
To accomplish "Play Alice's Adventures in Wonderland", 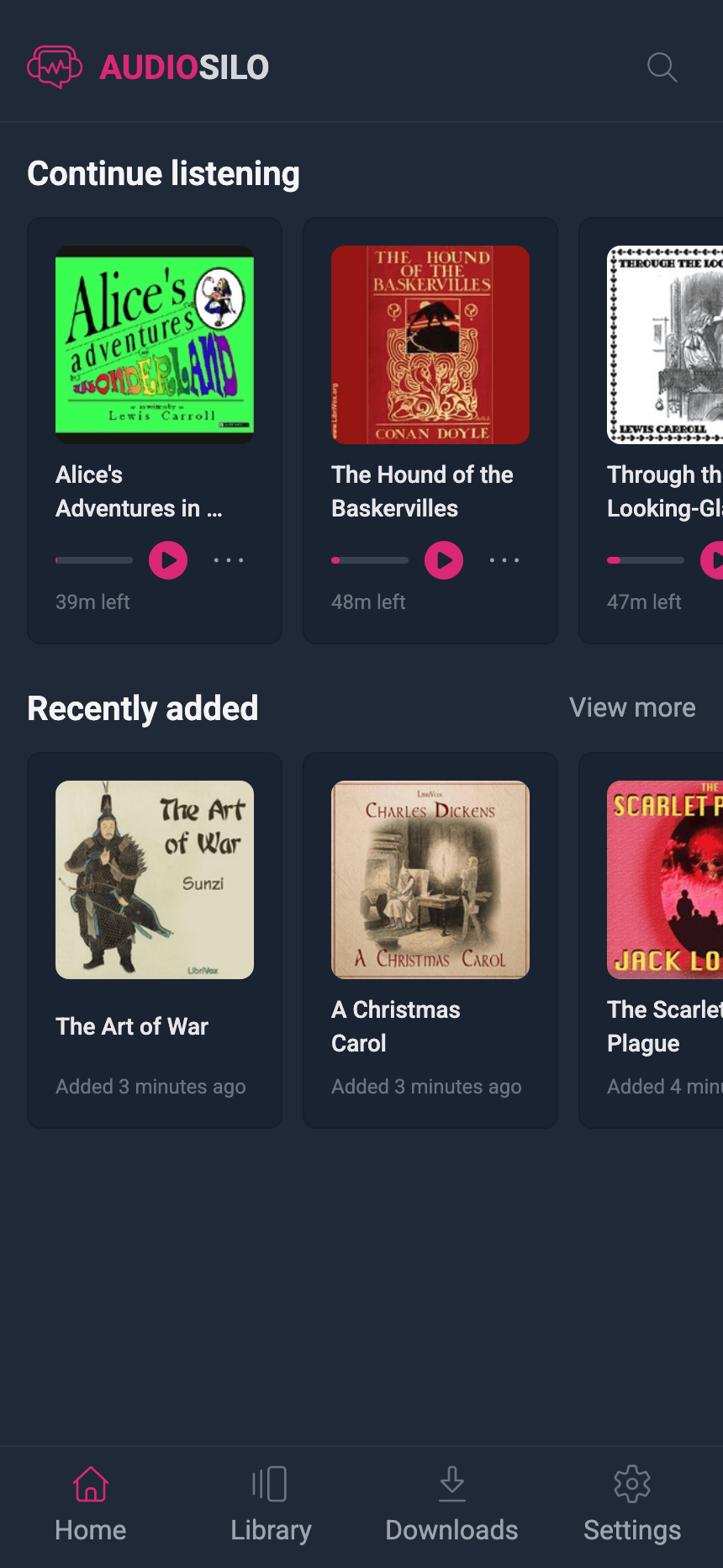I will coord(168,560).
